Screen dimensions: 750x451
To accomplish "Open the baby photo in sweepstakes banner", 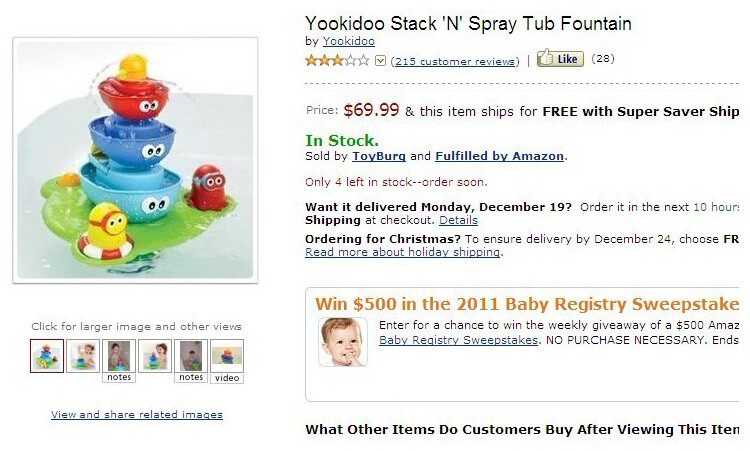I will pos(343,341).
